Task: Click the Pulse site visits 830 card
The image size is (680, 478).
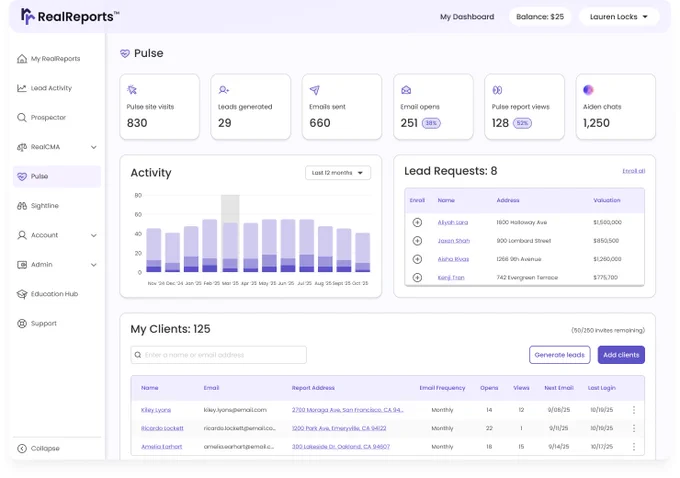Action: (x=160, y=107)
